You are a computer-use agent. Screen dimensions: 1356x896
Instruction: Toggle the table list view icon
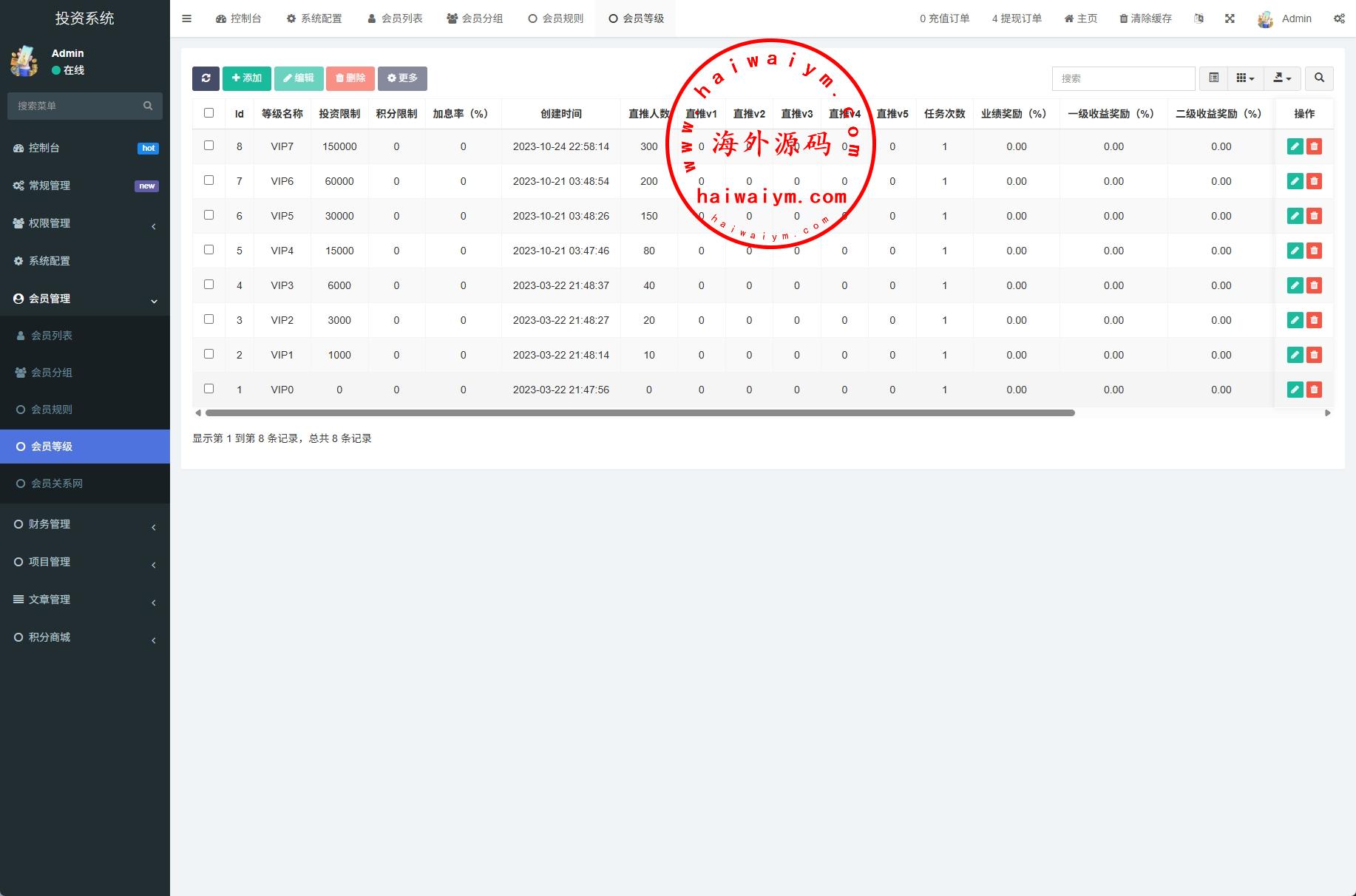pyautogui.click(x=1213, y=78)
